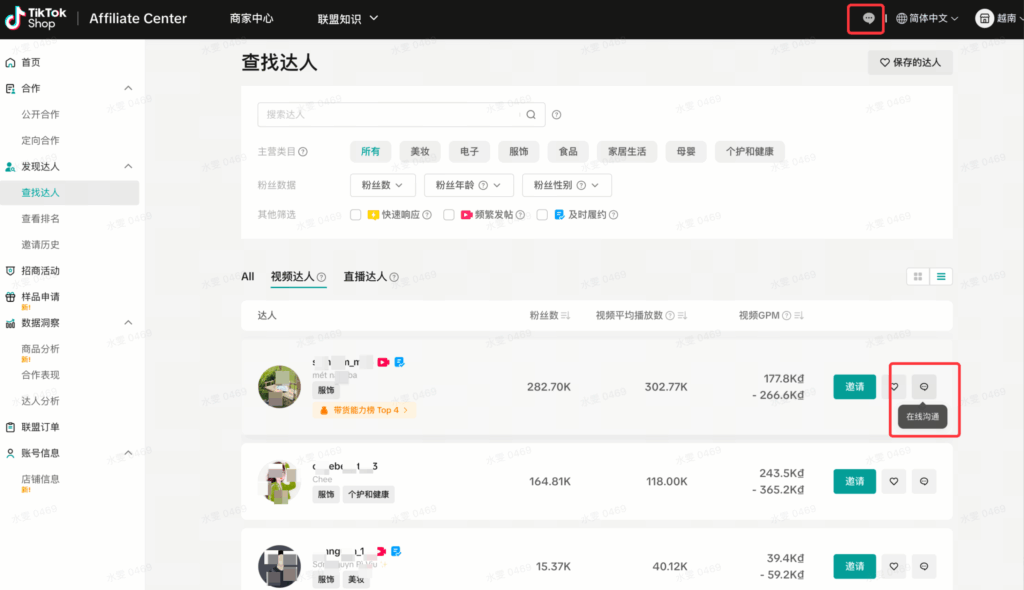1024x590 pixels.
Task: Save the first creator with heart icon
Action: point(893,386)
